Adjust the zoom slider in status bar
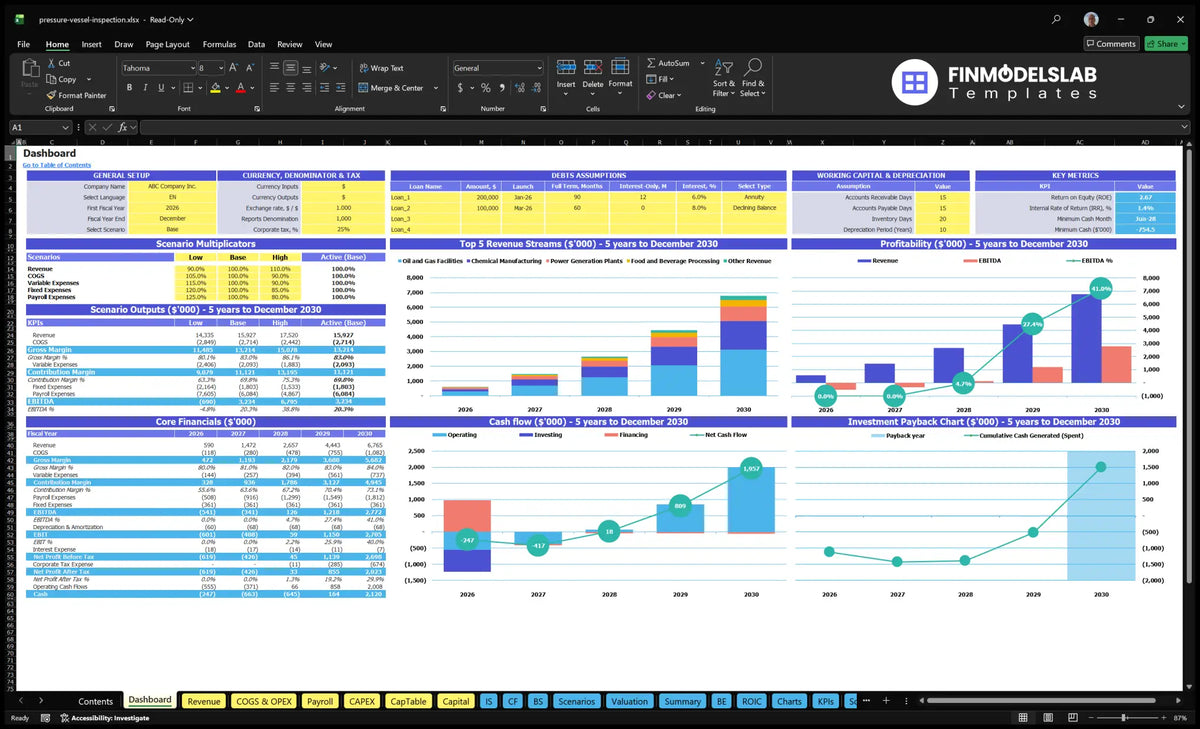The height and width of the screenshot is (729, 1200). (x=1124, y=718)
